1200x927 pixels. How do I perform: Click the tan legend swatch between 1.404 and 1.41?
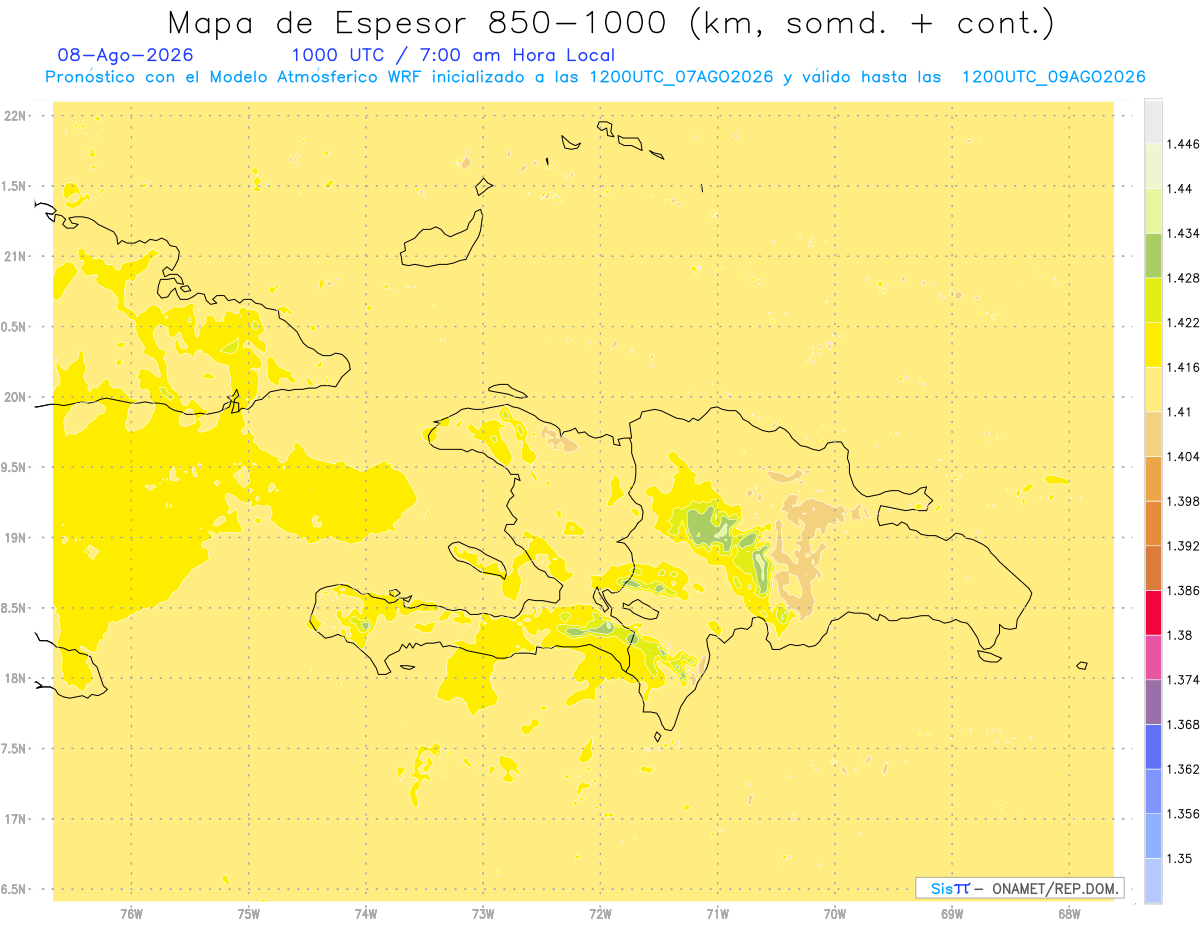[x=1153, y=434]
